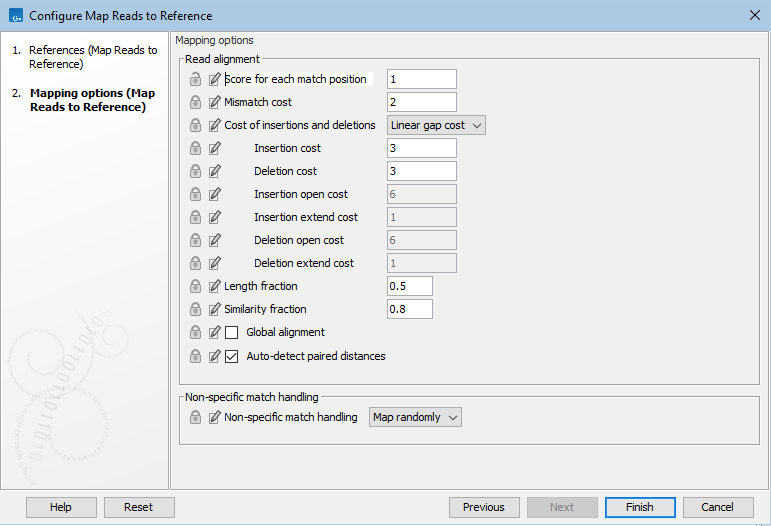Click the pencil icon next to Deletion cost

point(215,171)
